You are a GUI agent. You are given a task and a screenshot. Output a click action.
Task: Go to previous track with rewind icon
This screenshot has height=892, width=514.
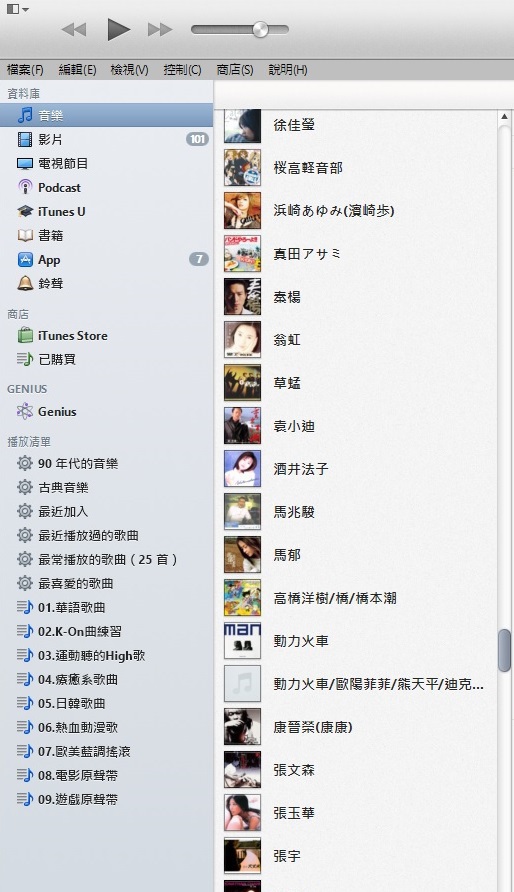pyautogui.click(x=73, y=29)
